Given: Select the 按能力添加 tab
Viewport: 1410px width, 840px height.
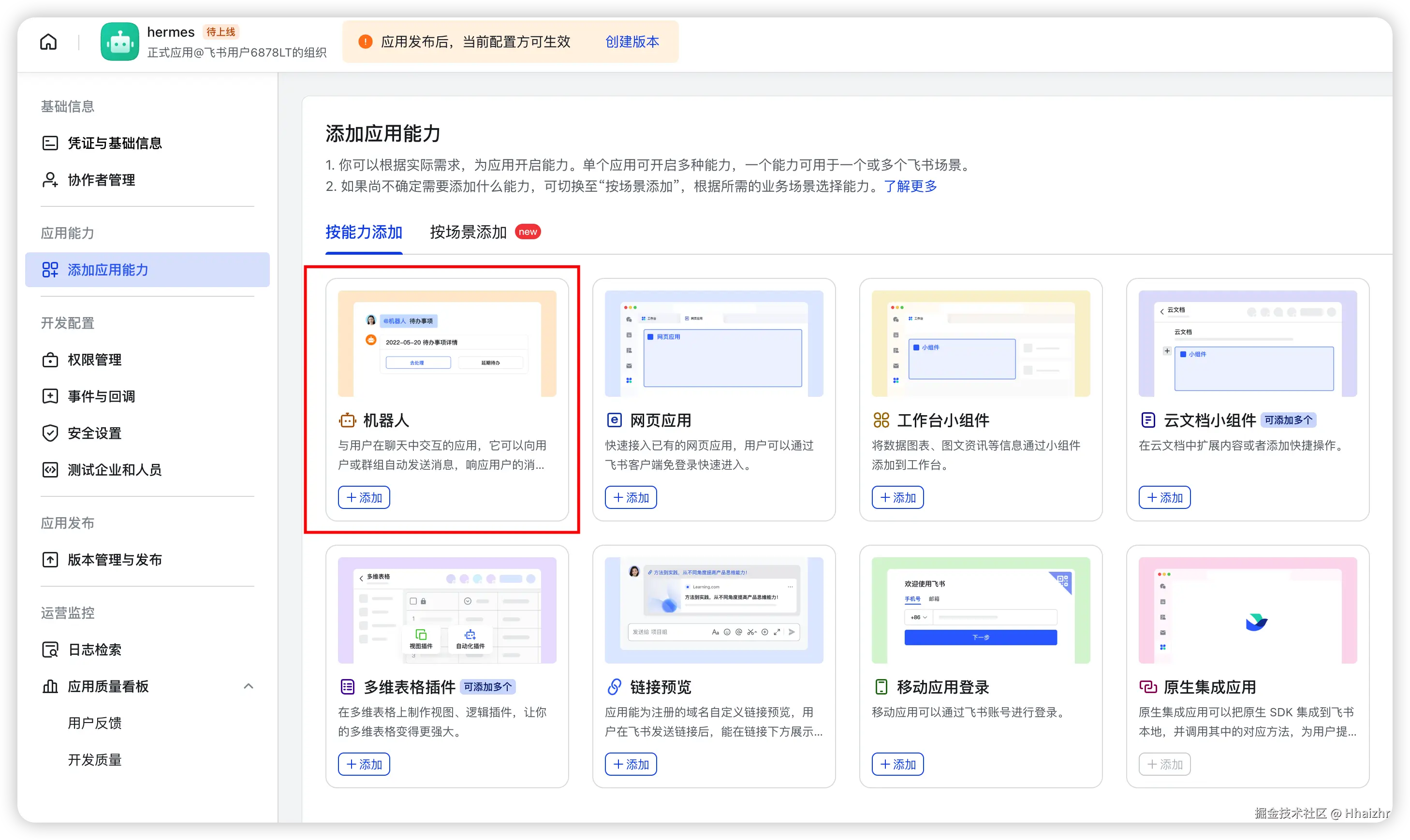Looking at the screenshot, I should (364, 232).
